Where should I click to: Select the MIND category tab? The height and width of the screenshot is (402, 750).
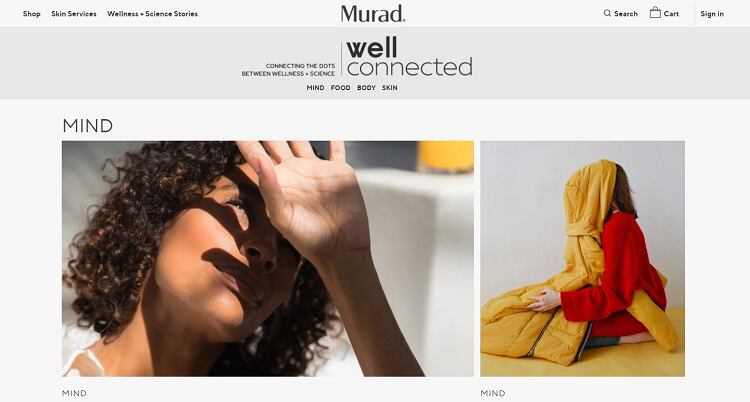[x=315, y=88]
